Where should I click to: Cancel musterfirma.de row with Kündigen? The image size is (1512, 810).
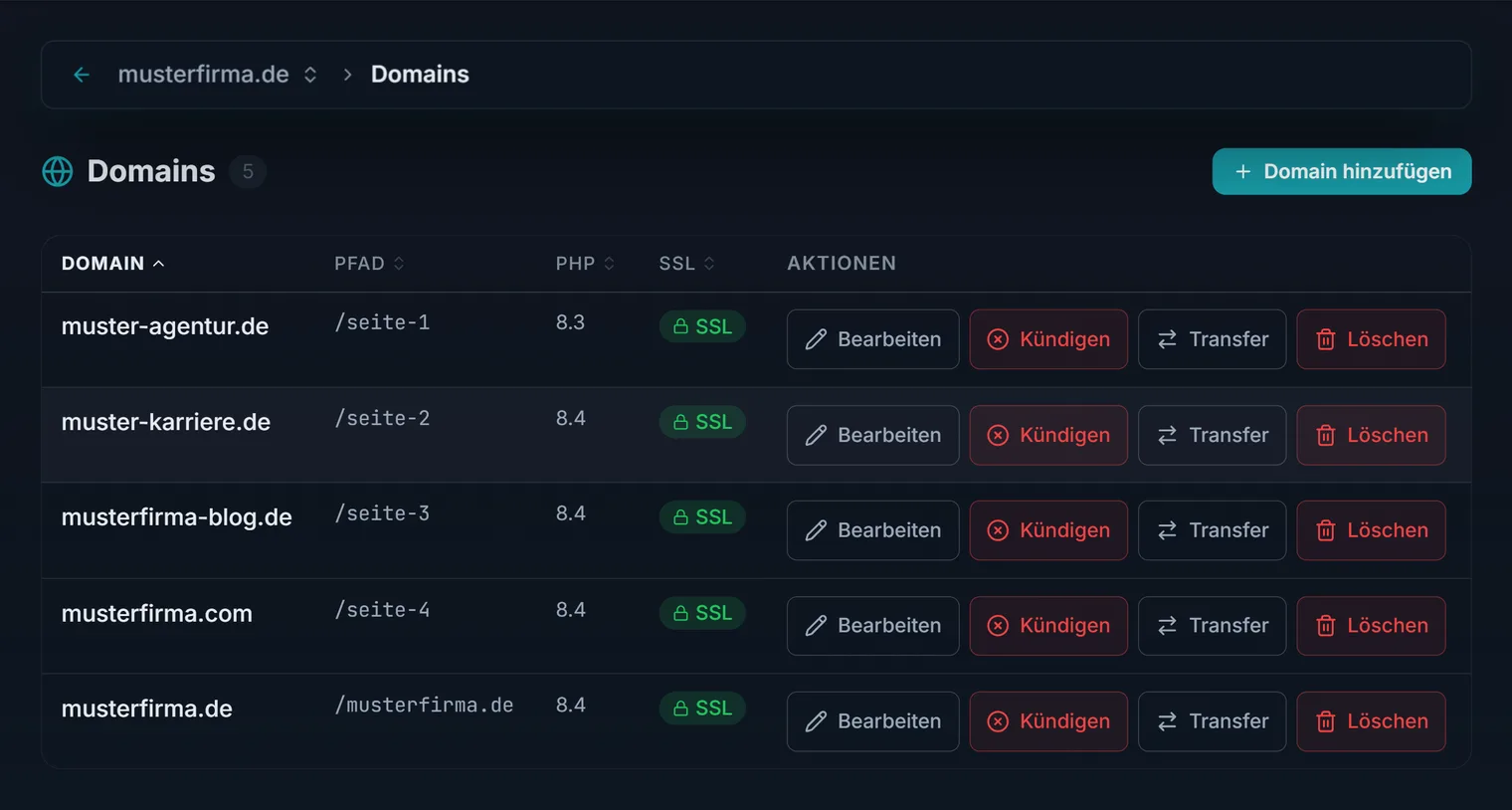1048,721
